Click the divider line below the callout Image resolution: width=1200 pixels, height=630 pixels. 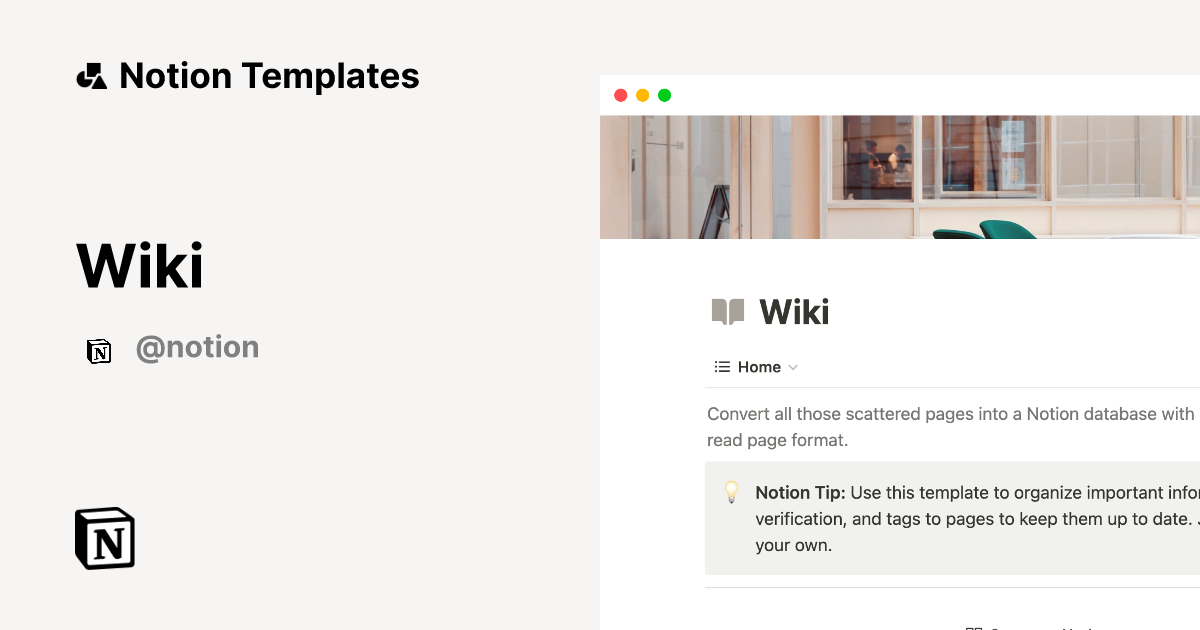point(950,588)
